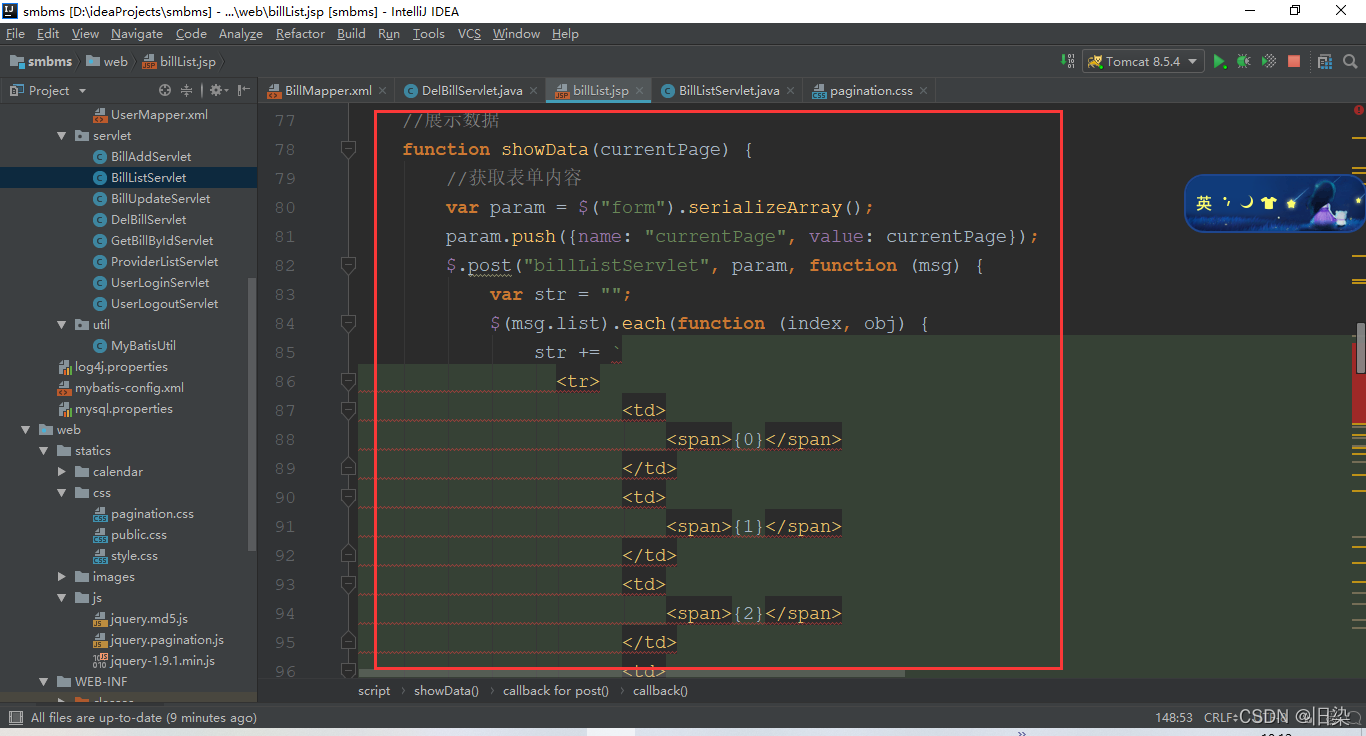Viewport: 1366px width, 736px height.
Task: Stop the server with red square icon
Action: [1293, 61]
